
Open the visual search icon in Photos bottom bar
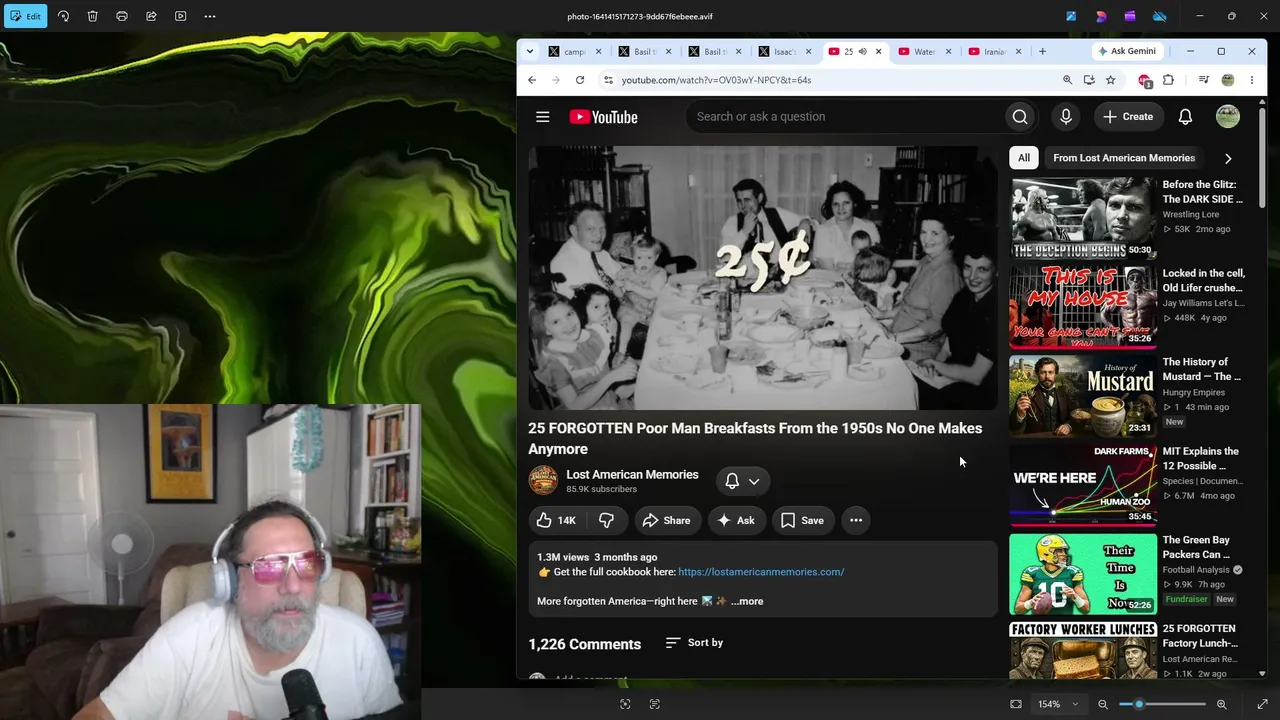click(625, 704)
